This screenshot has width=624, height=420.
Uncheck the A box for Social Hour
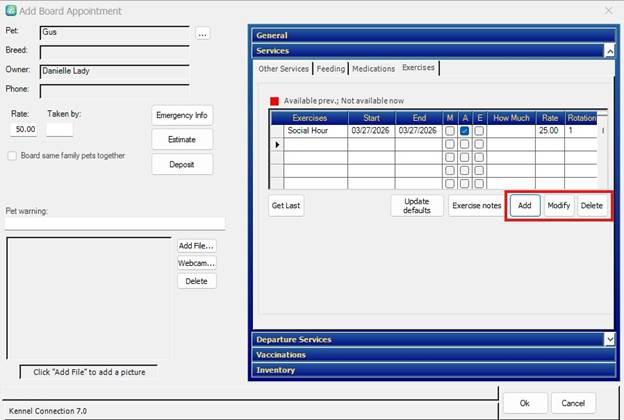click(x=465, y=131)
